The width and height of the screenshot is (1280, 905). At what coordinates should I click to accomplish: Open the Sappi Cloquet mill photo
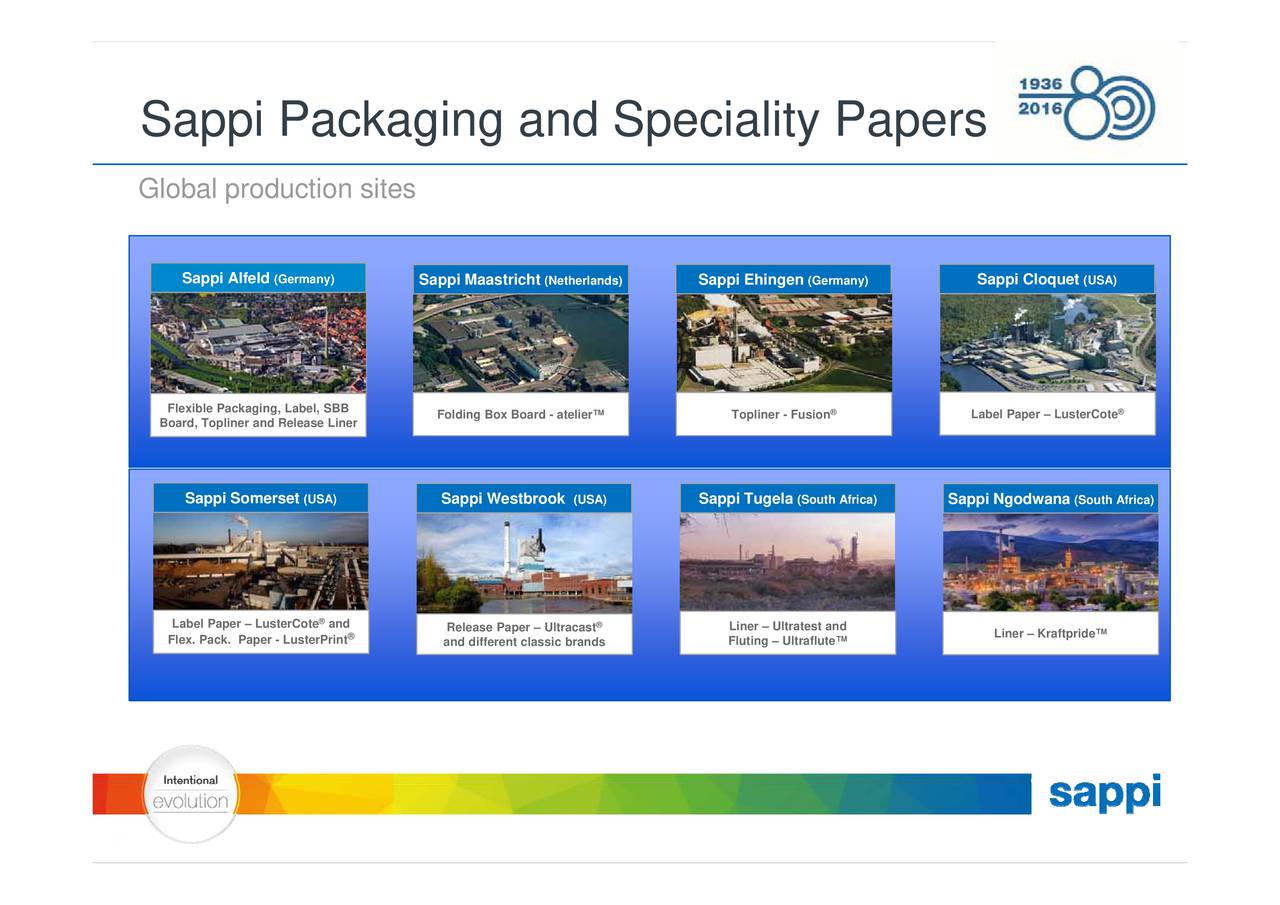coord(1047,343)
